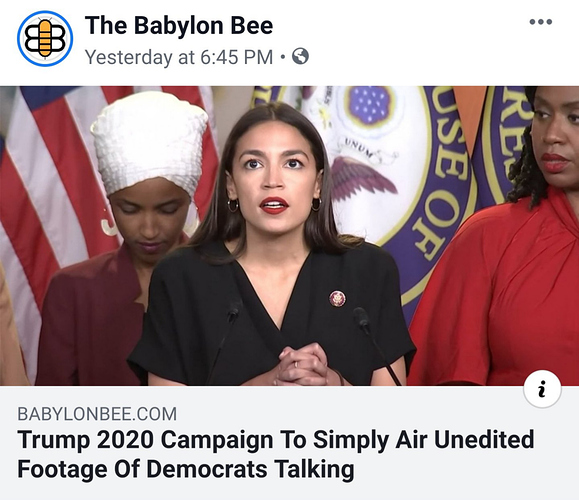The width and height of the screenshot is (579, 500).
Task: Click the article preview photo
Action: pyautogui.click(x=290, y=236)
